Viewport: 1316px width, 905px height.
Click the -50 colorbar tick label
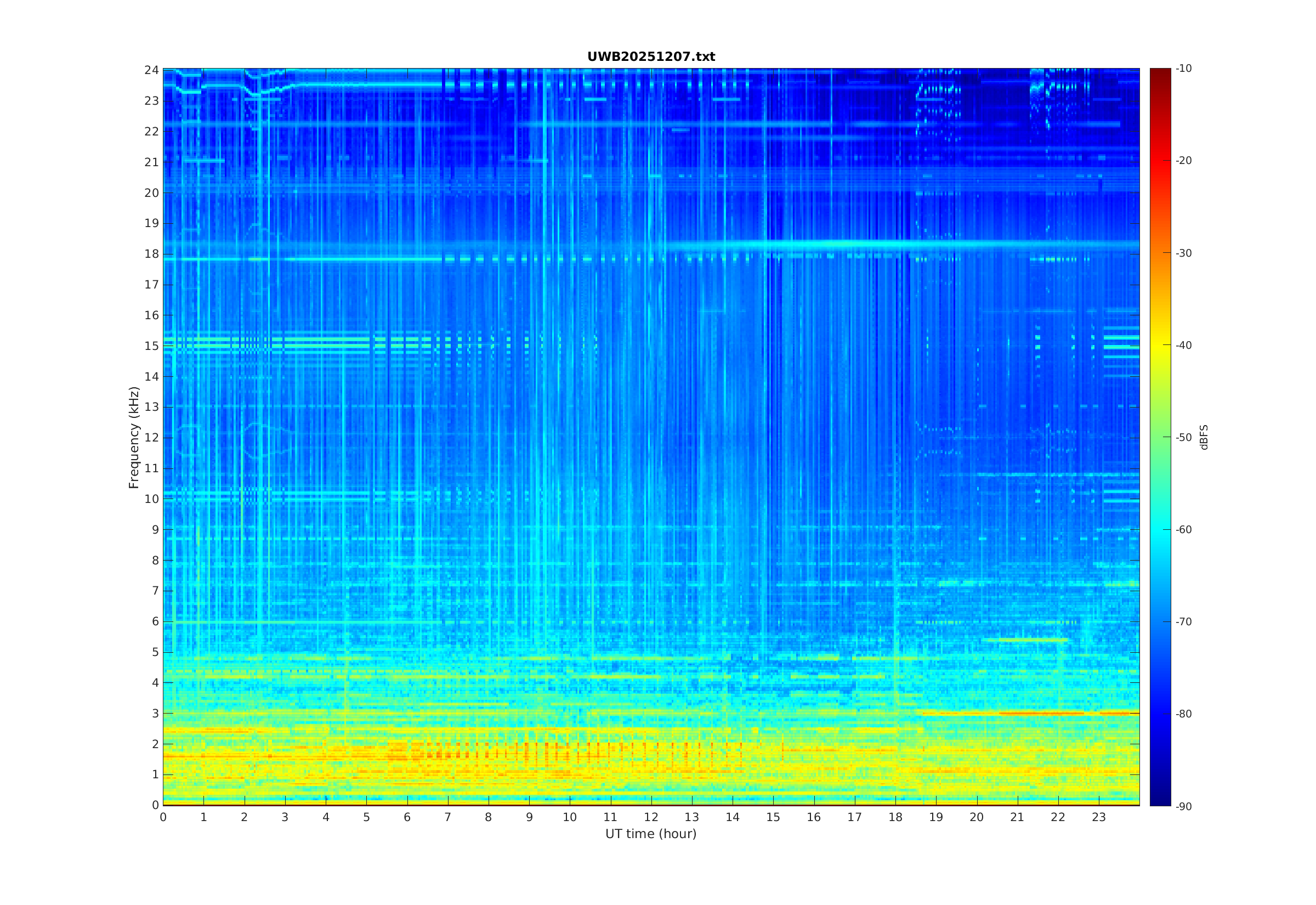pyautogui.click(x=1183, y=437)
